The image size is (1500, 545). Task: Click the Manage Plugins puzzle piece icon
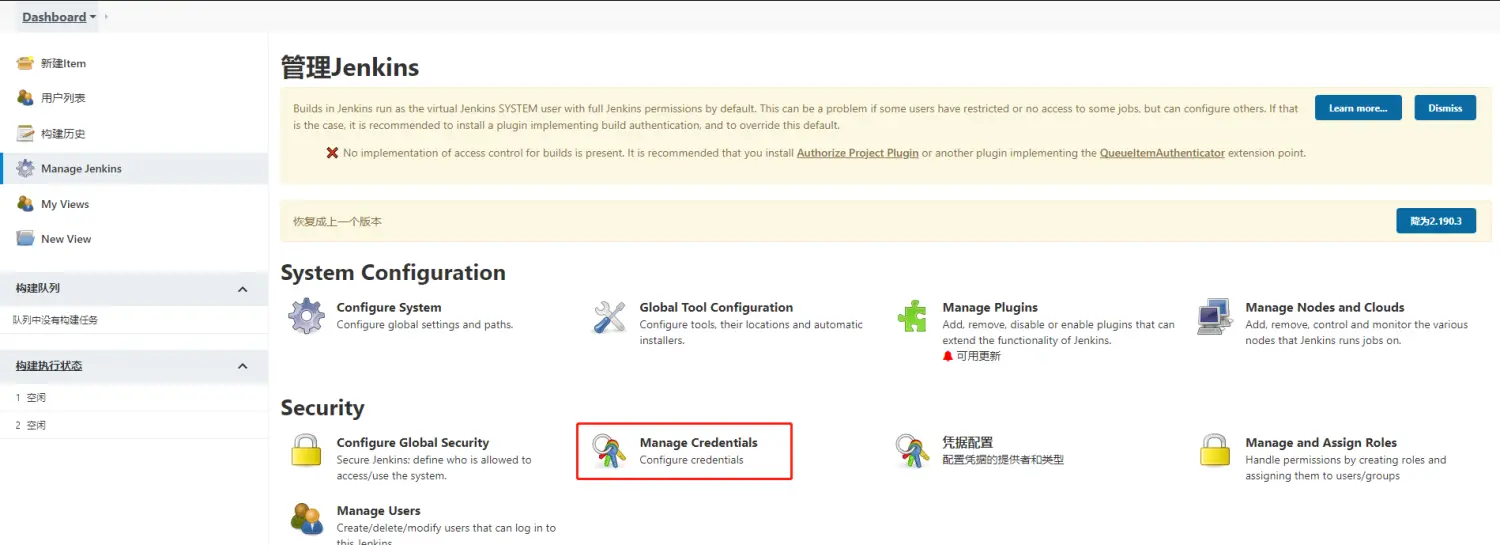pos(912,316)
